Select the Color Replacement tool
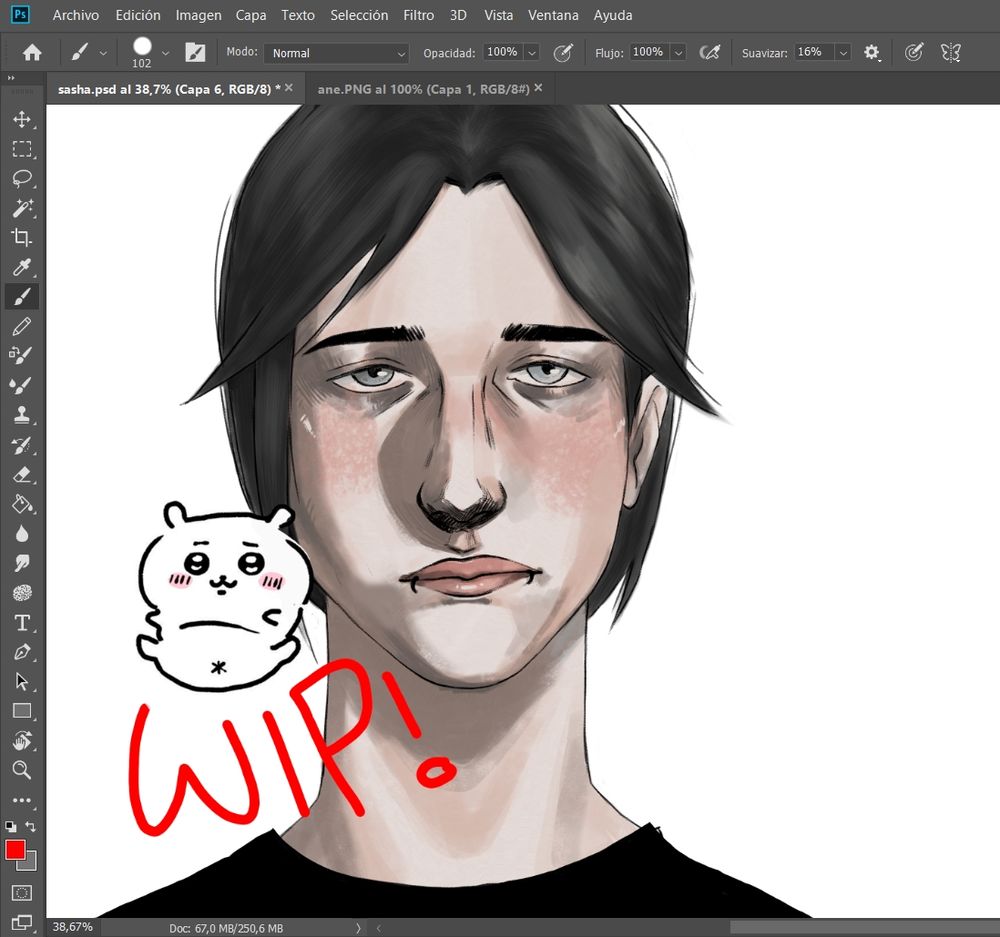 click(x=22, y=355)
